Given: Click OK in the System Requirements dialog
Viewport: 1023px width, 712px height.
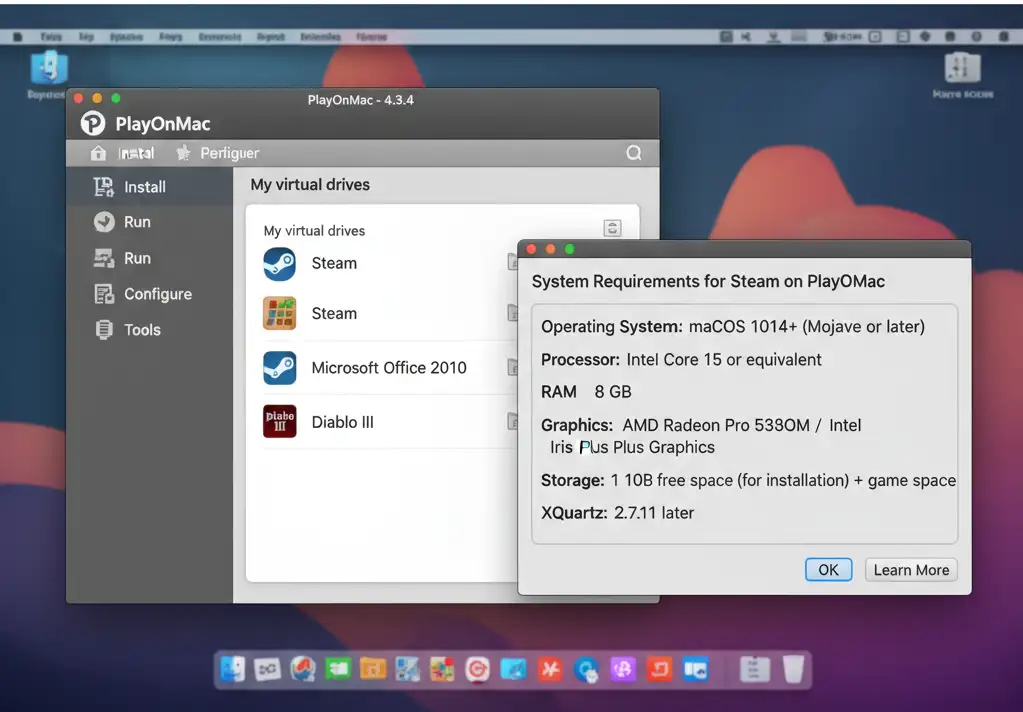Looking at the screenshot, I should point(828,569).
